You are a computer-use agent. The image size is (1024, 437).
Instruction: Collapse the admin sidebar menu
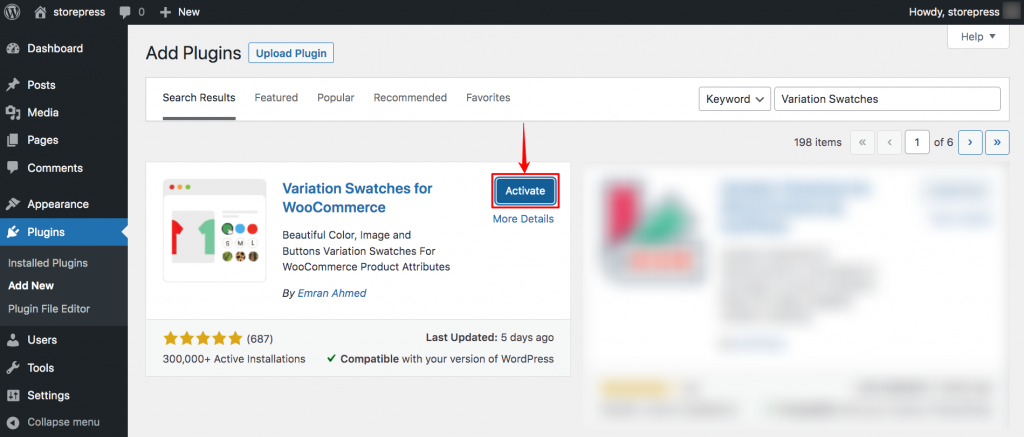62,421
